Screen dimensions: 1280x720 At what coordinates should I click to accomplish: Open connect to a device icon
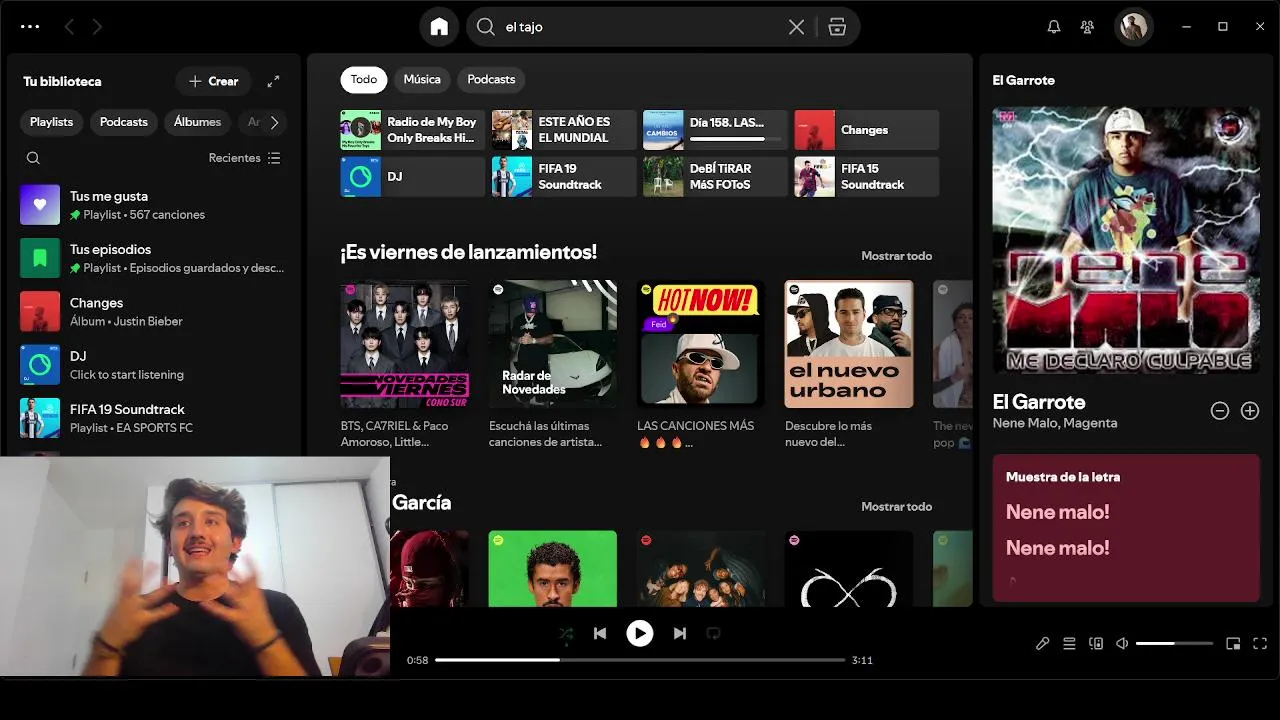[x=1096, y=644]
